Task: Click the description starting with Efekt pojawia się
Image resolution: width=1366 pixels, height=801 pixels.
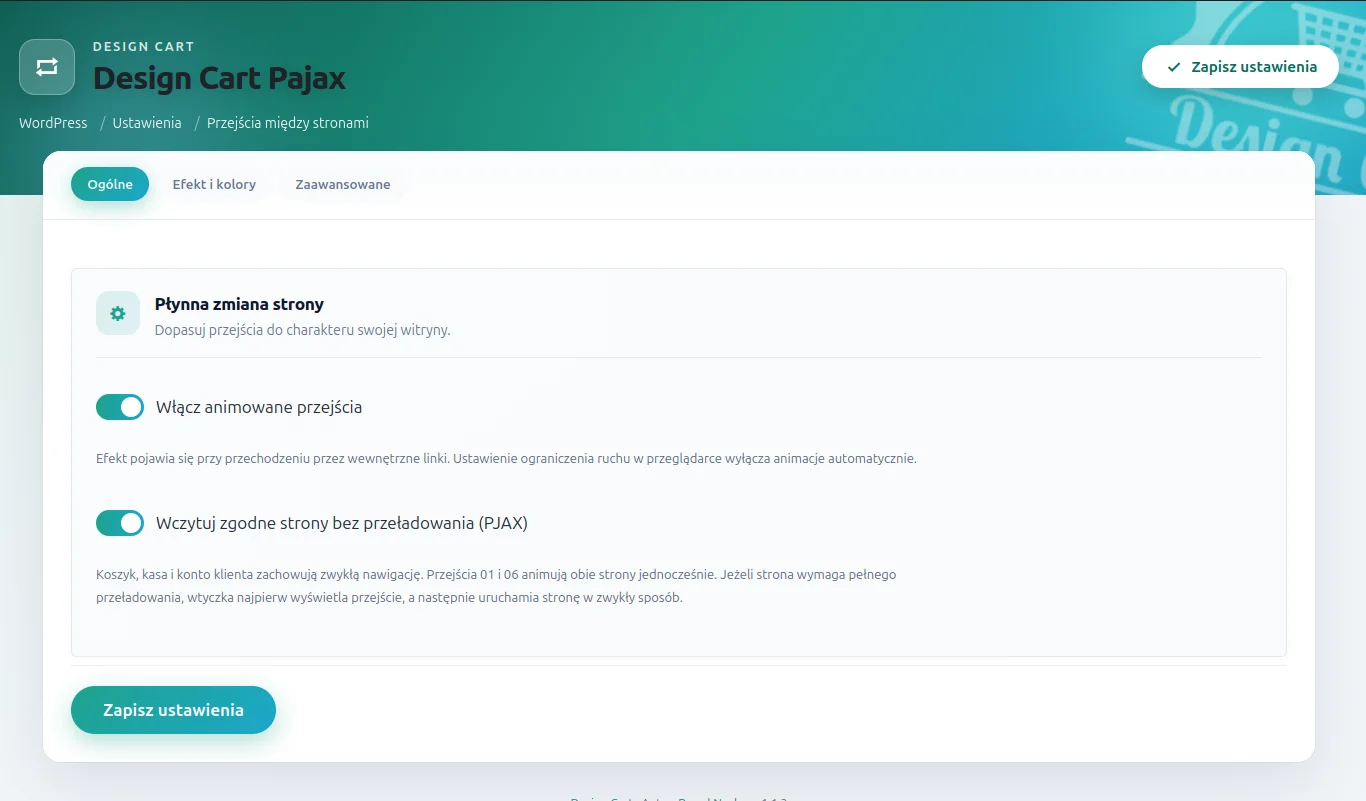Action: point(506,459)
